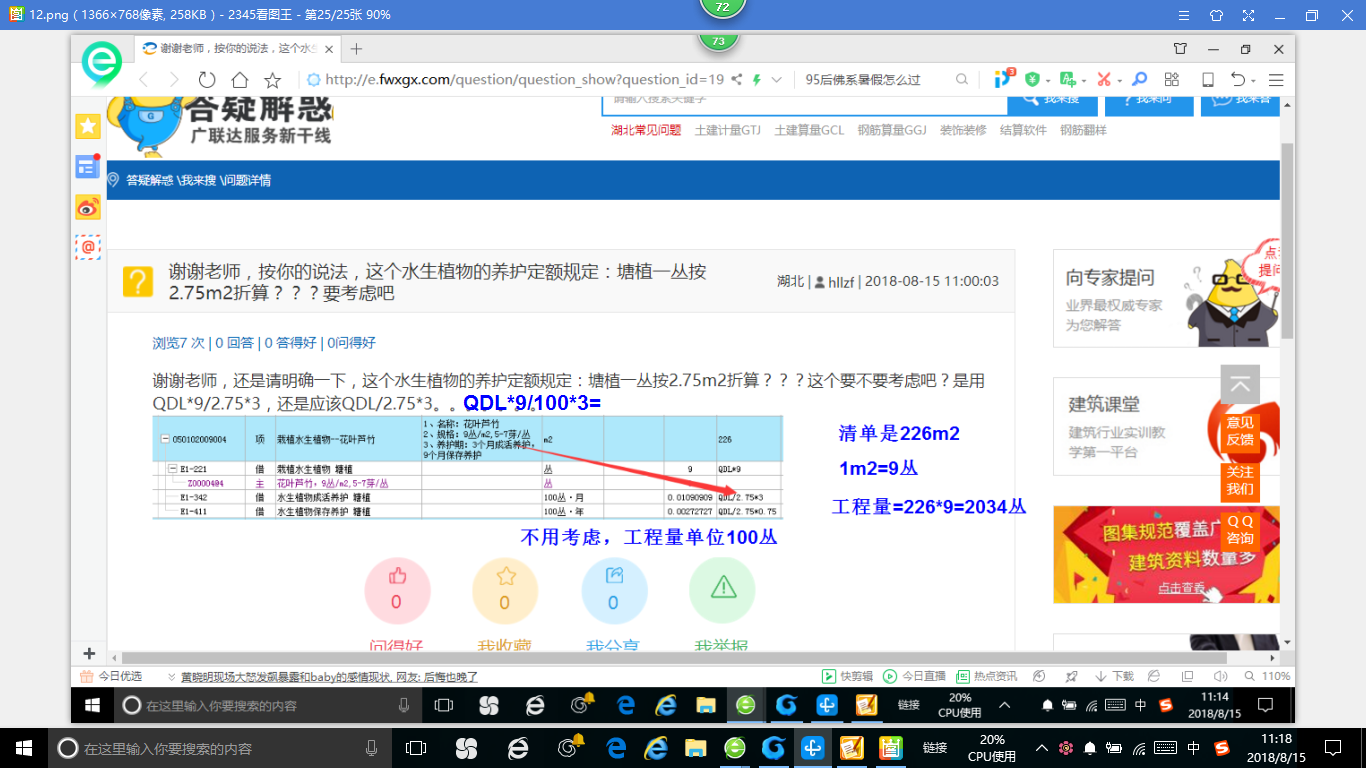Image resolution: width=1366 pixels, height=768 pixels.
Task: Click the yellow star 我收藏 icon
Action: (x=505, y=591)
